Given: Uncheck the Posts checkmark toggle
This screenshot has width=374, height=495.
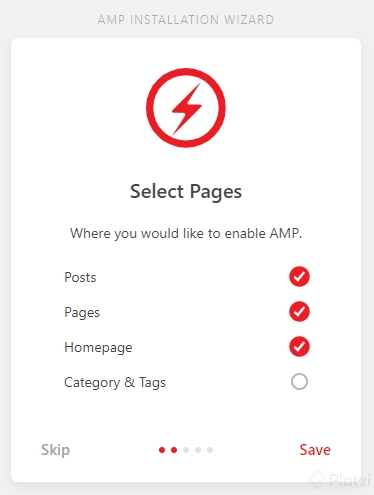Looking at the screenshot, I should pyautogui.click(x=299, y=277).
